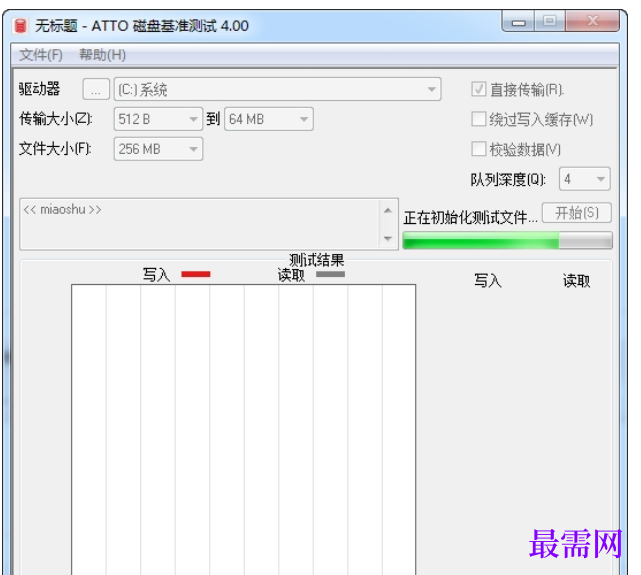The image size is (641, 575).
Task: Open the 512 B transfer size dropdown
Action: click(x=158, y=119)
